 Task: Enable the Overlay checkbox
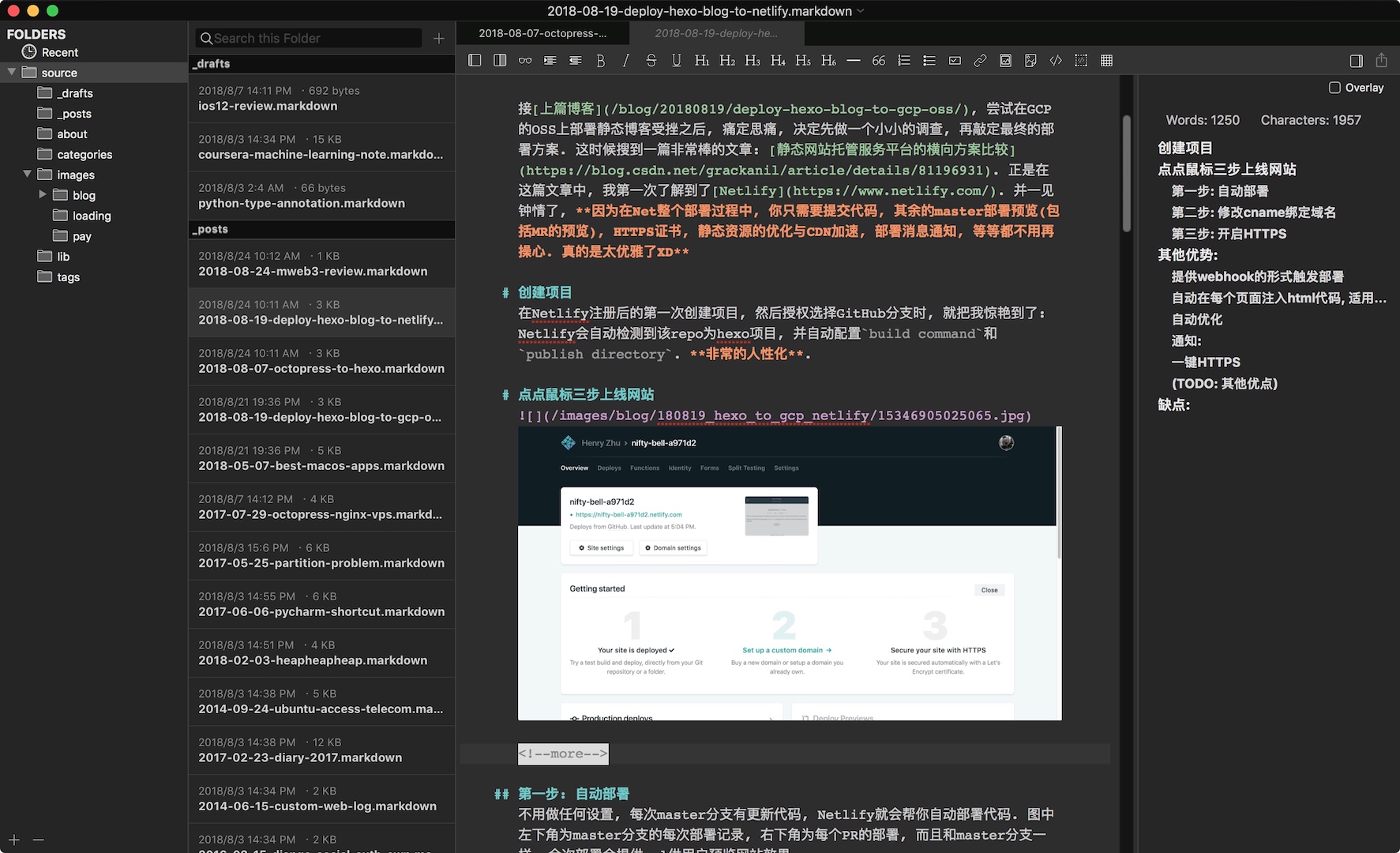(x=1334, y=88)
